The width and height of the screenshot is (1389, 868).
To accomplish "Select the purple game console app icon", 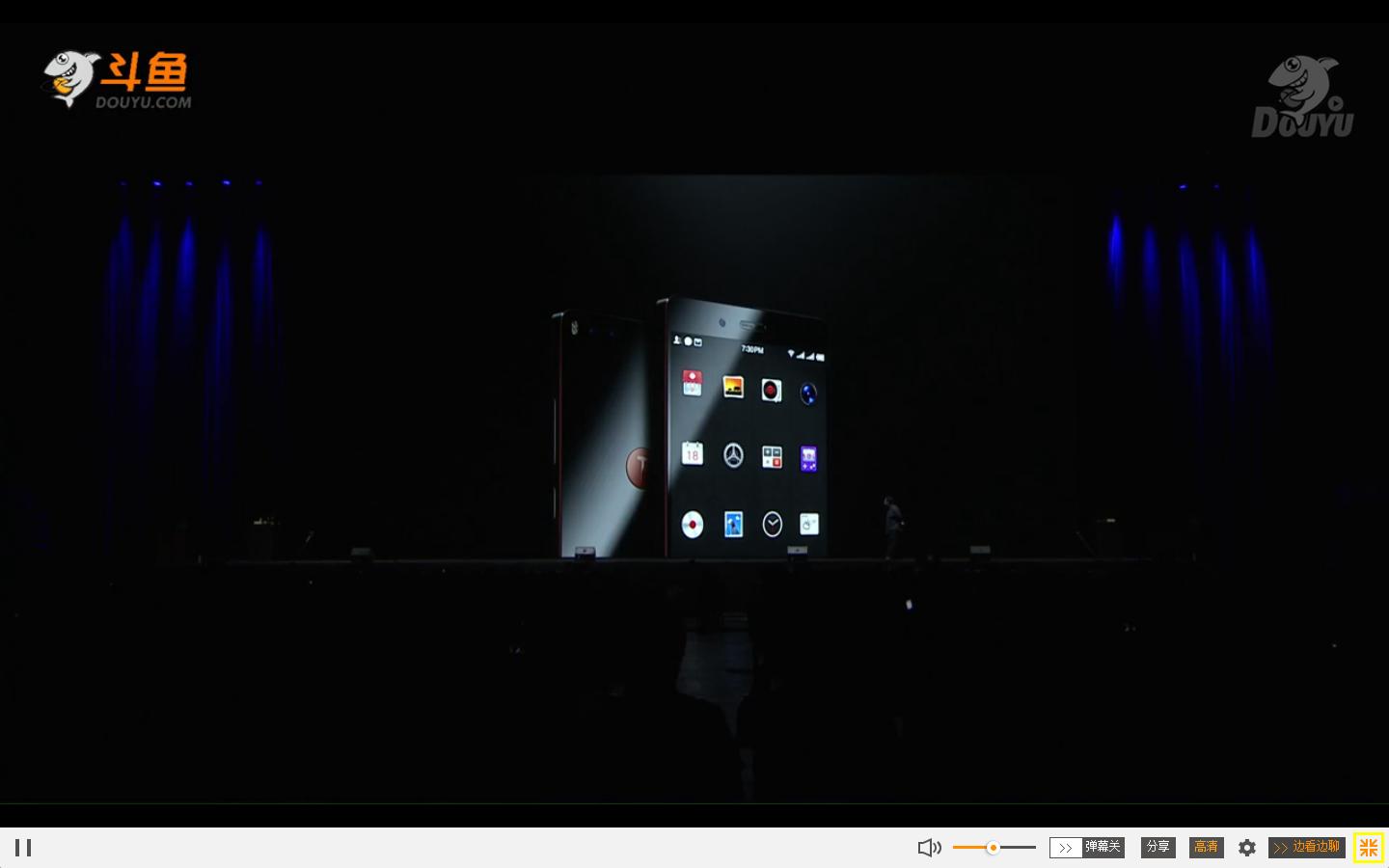I will [x=808, y=459].
